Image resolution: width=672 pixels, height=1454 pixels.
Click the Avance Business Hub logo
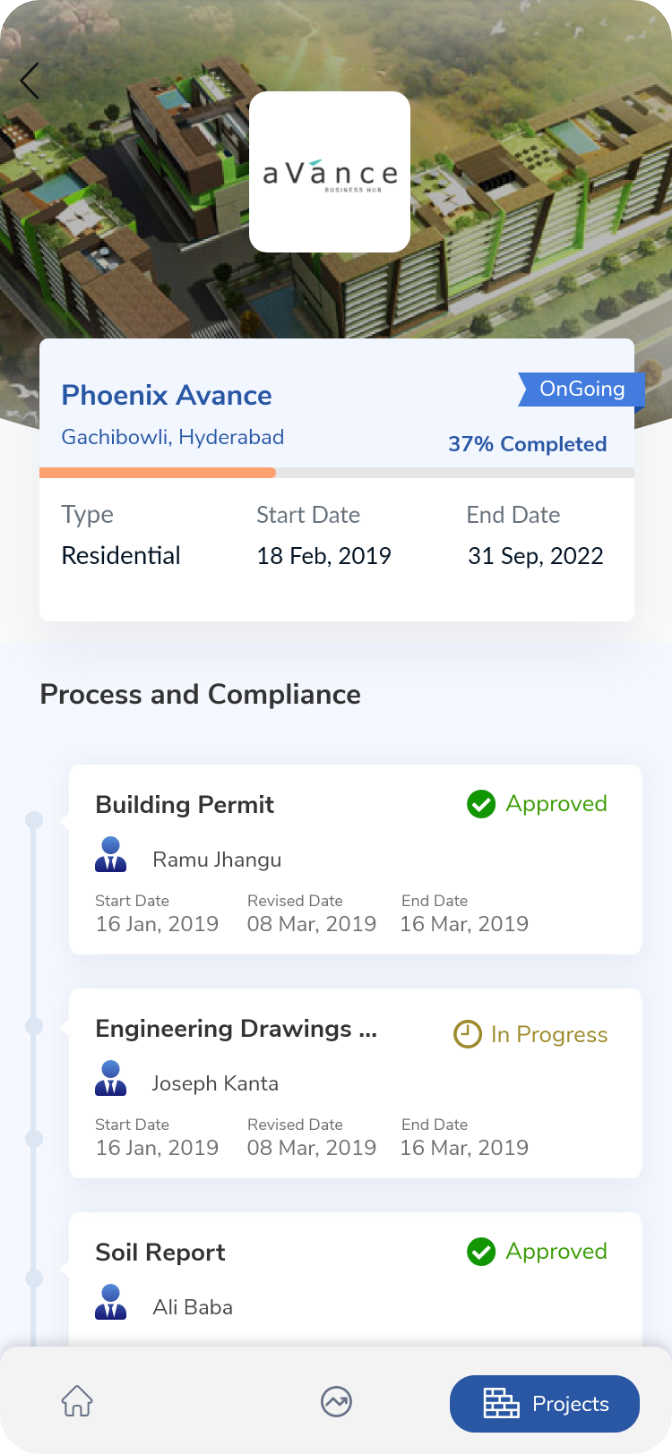click(330, 172)
